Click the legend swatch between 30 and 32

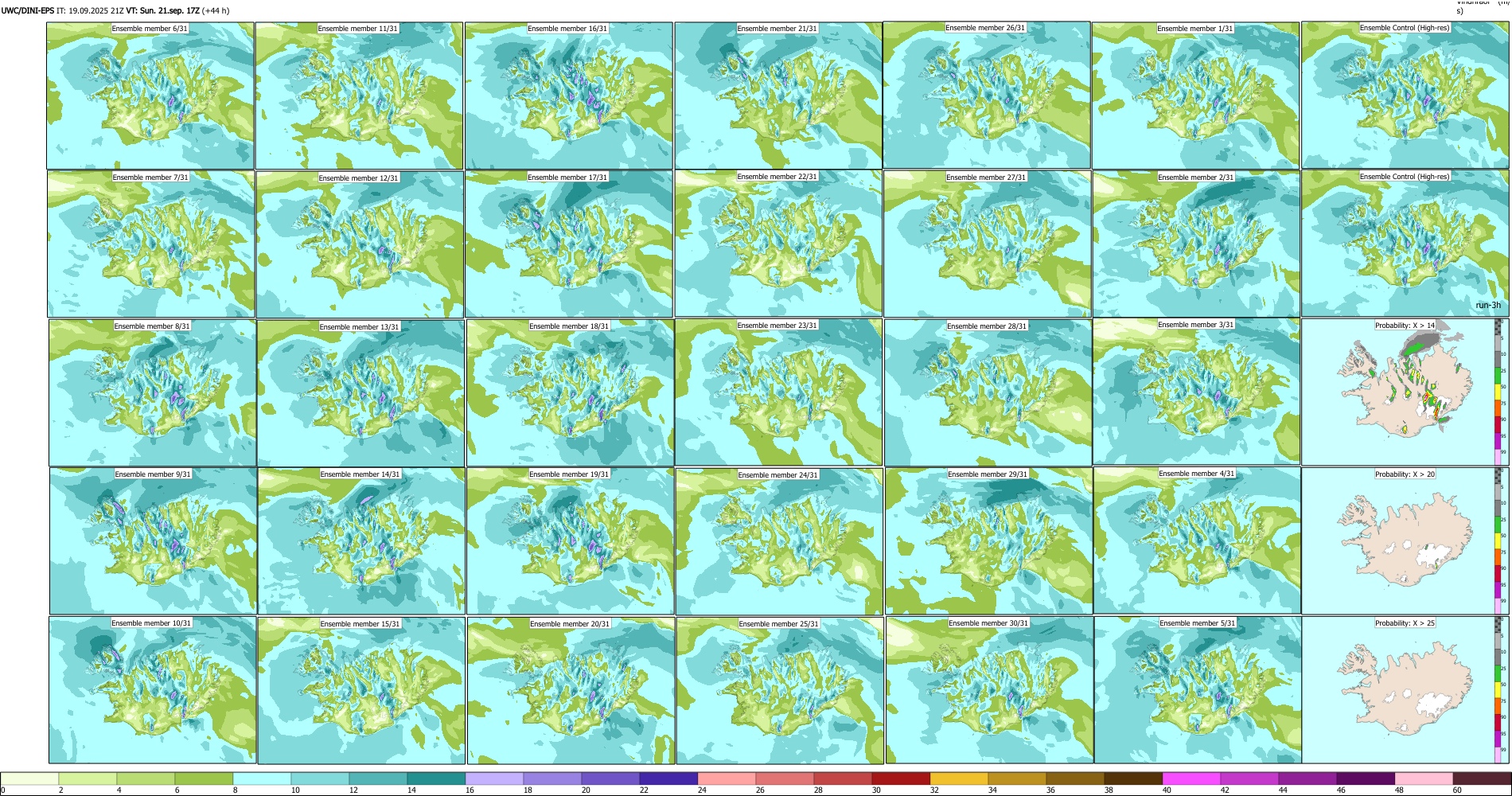click(901, 778)
